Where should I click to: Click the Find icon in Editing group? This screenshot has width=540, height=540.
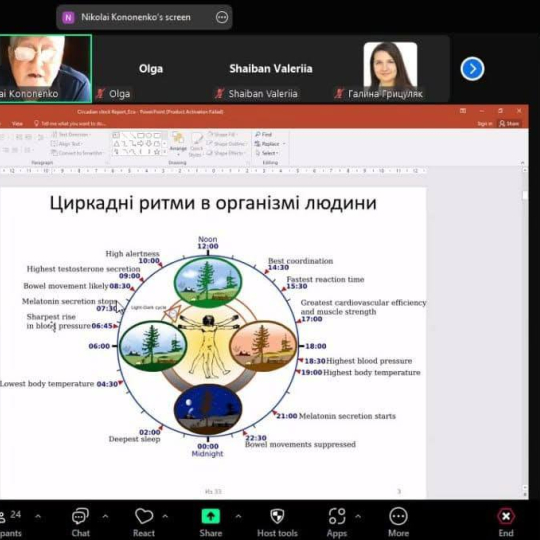pyautogui.click(x=263, y=134)
